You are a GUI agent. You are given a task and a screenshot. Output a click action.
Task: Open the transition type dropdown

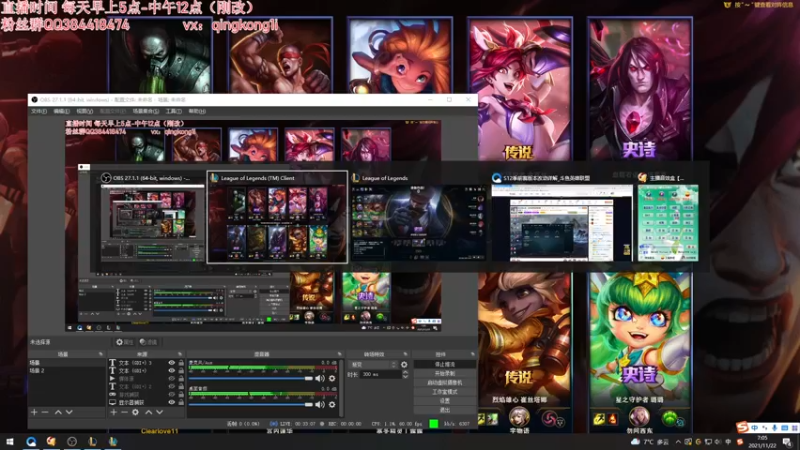click(373, 365)
